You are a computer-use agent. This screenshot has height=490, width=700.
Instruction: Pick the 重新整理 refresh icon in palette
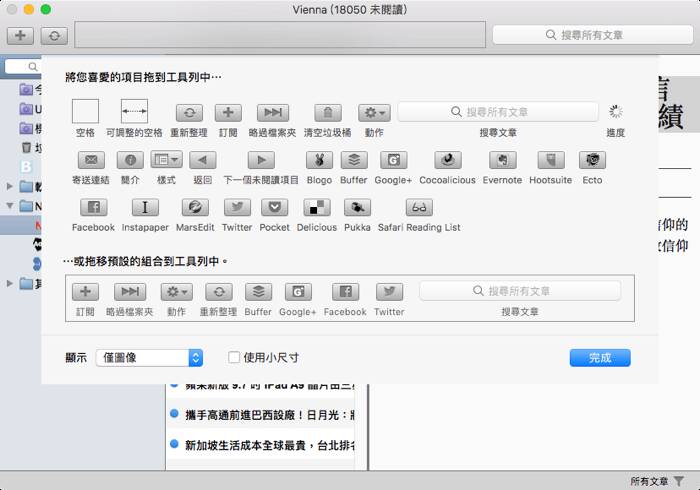(x=189, y=113)
